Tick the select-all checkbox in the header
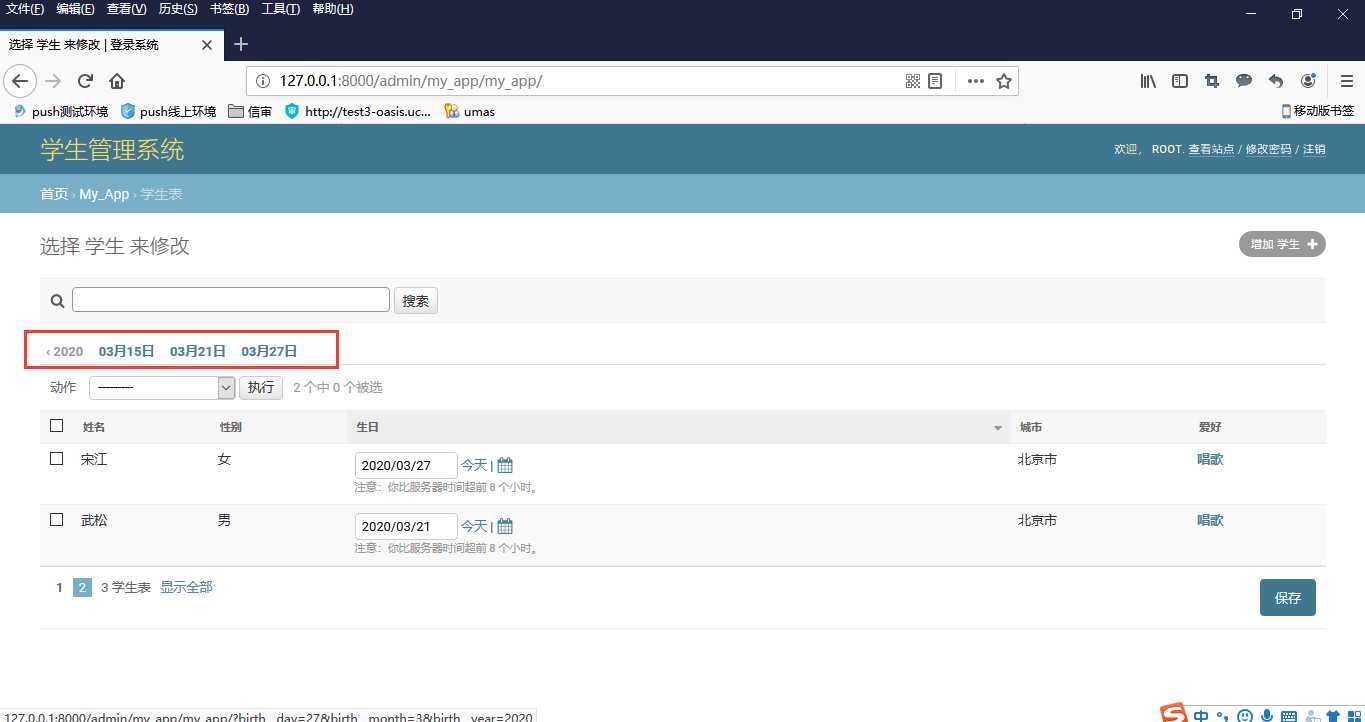This screenshot has width=1365, height=722. [56, 426]
